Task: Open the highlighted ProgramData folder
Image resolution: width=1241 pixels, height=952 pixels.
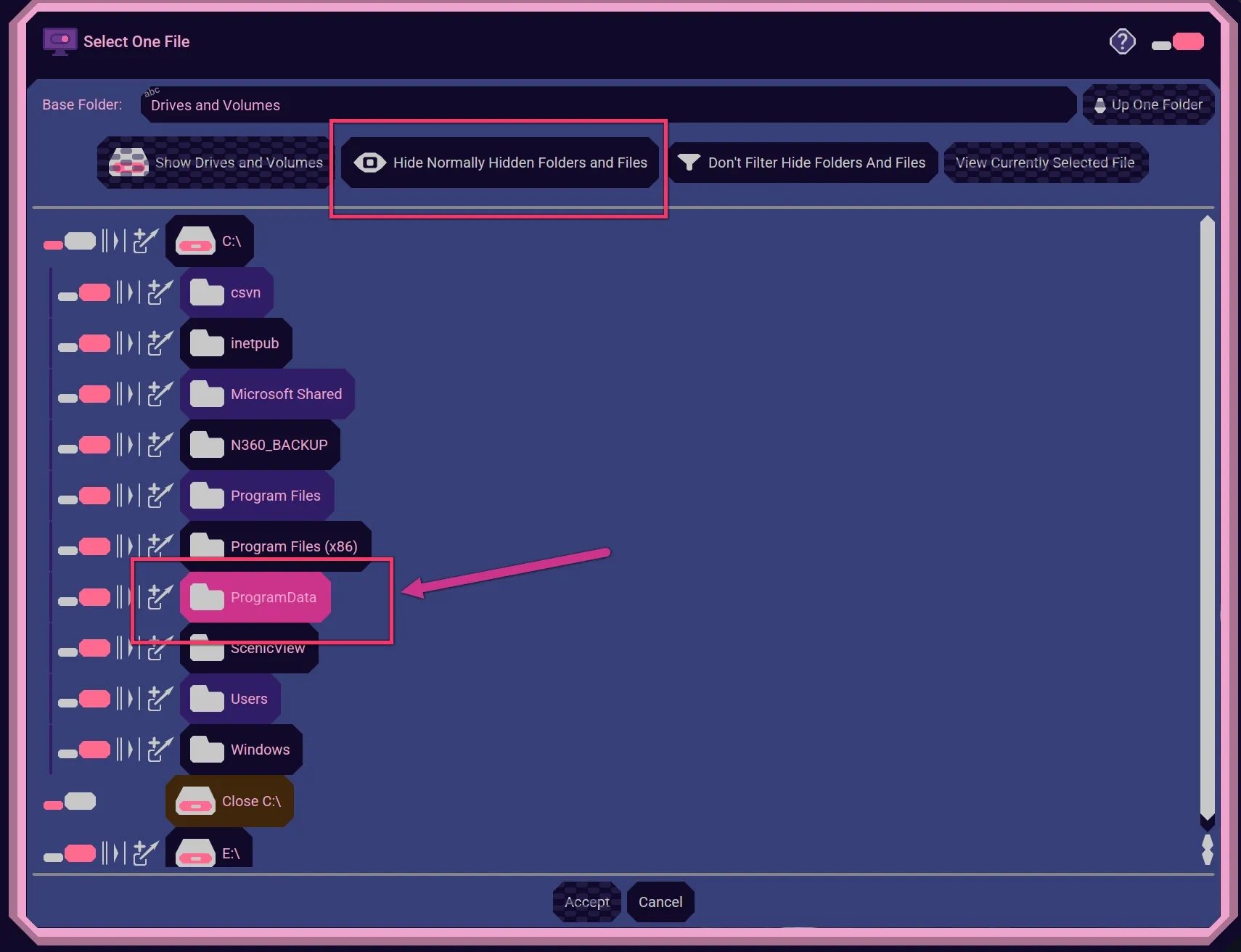Action: (255, 597)
